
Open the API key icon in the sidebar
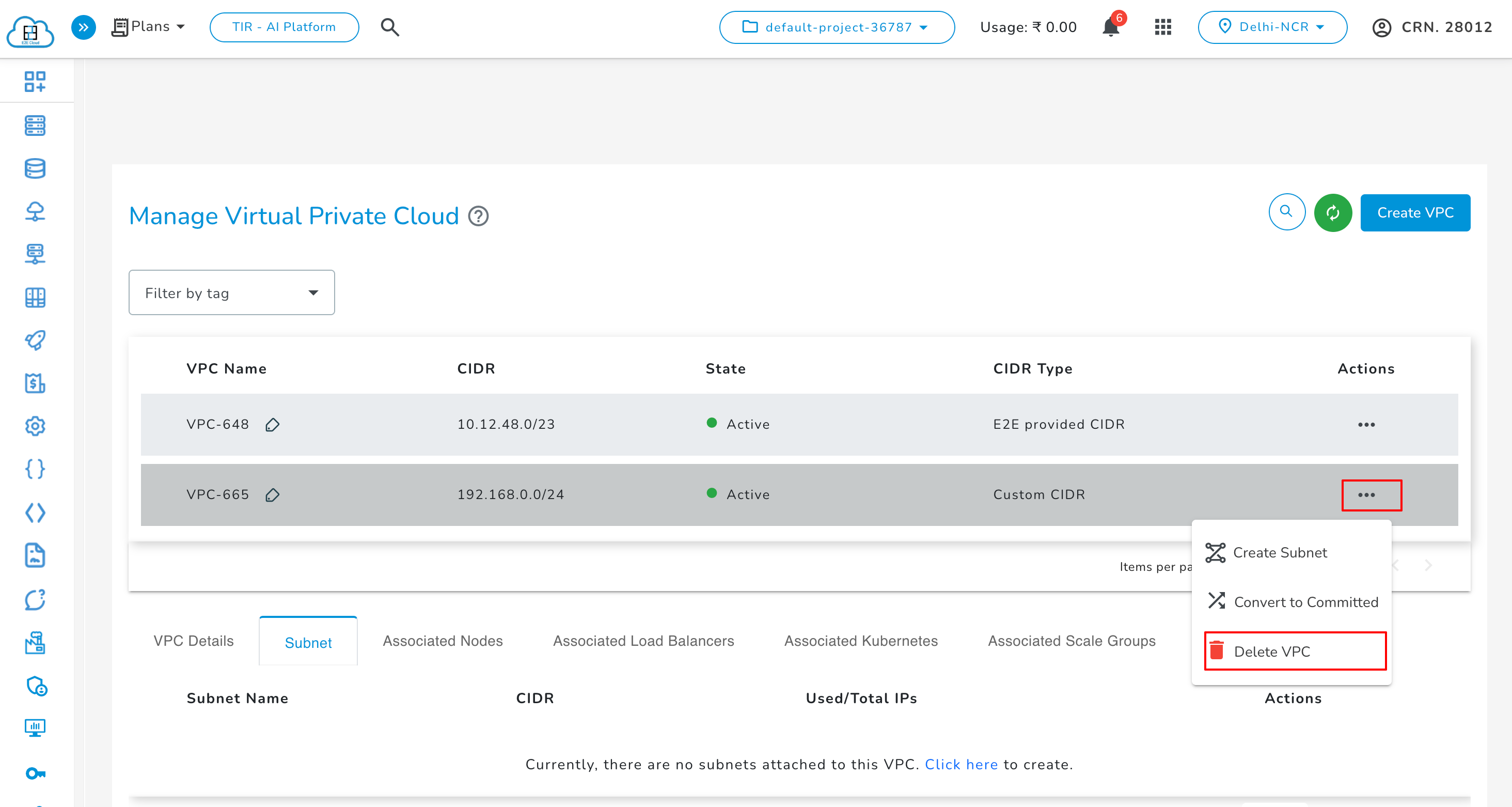coord(35,773)
